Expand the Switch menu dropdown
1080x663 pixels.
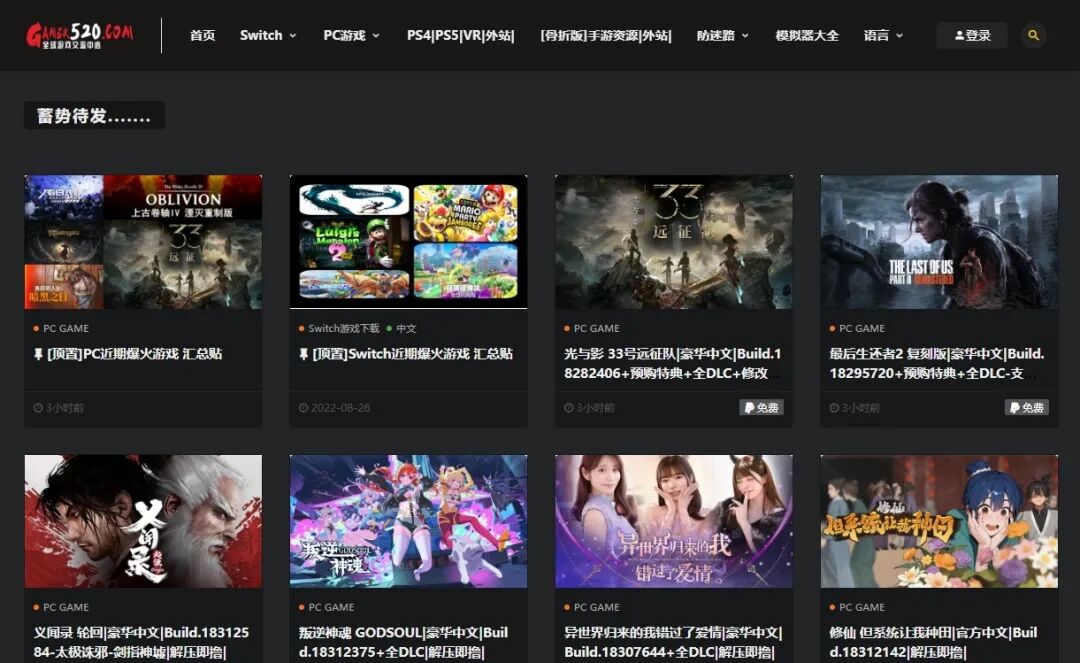tap(268, 35)
